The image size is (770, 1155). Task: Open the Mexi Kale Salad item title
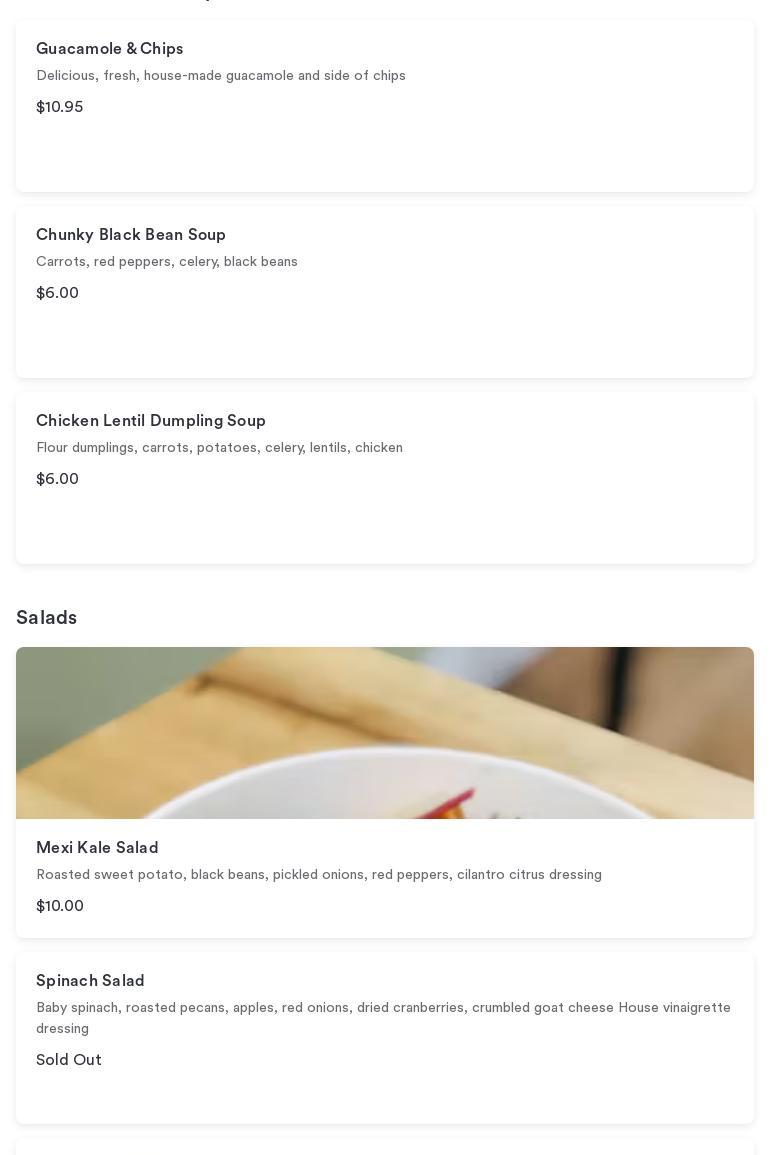[x=97, y=848]
